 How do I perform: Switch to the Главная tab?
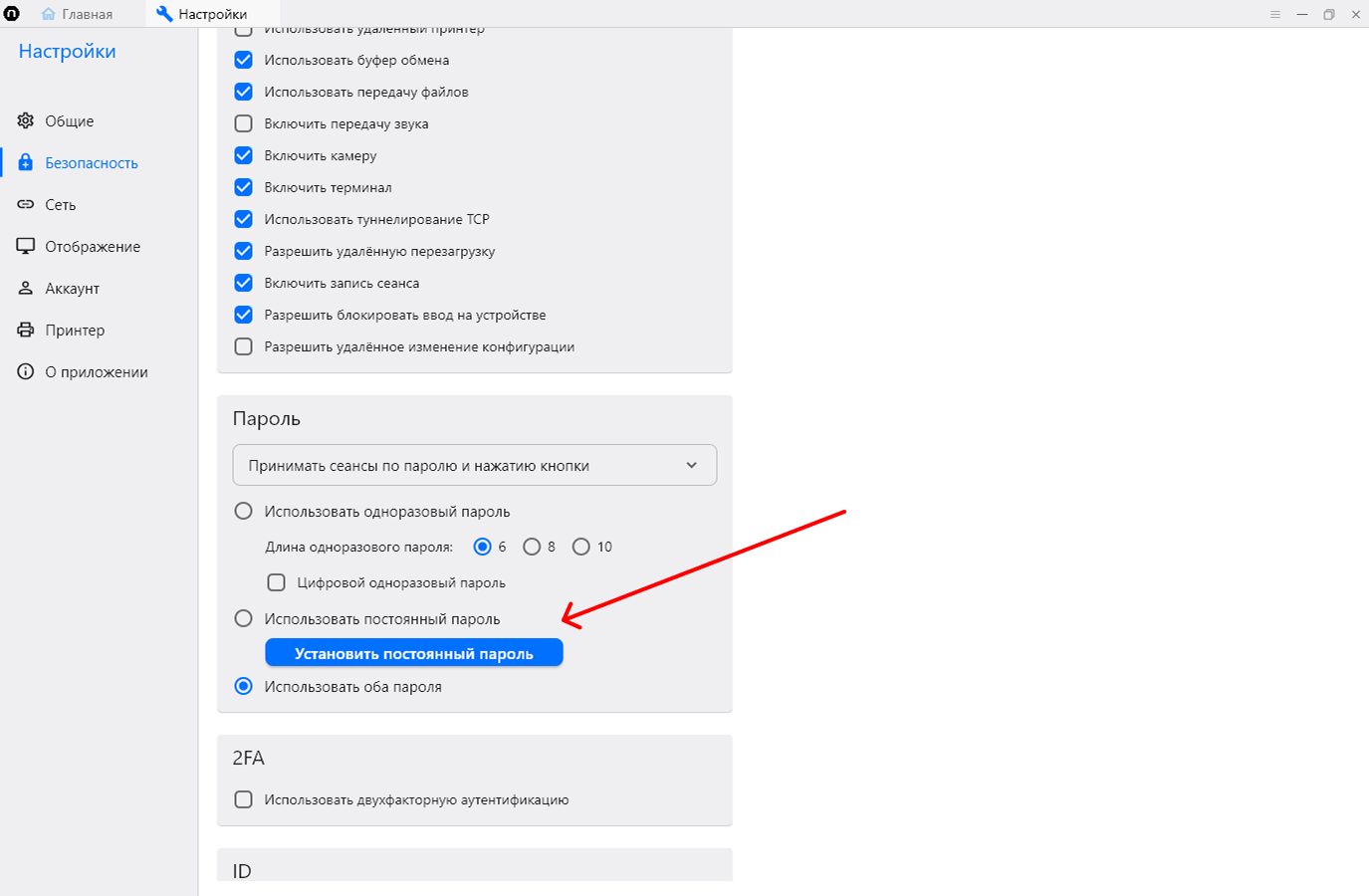(x=78, y=14)
